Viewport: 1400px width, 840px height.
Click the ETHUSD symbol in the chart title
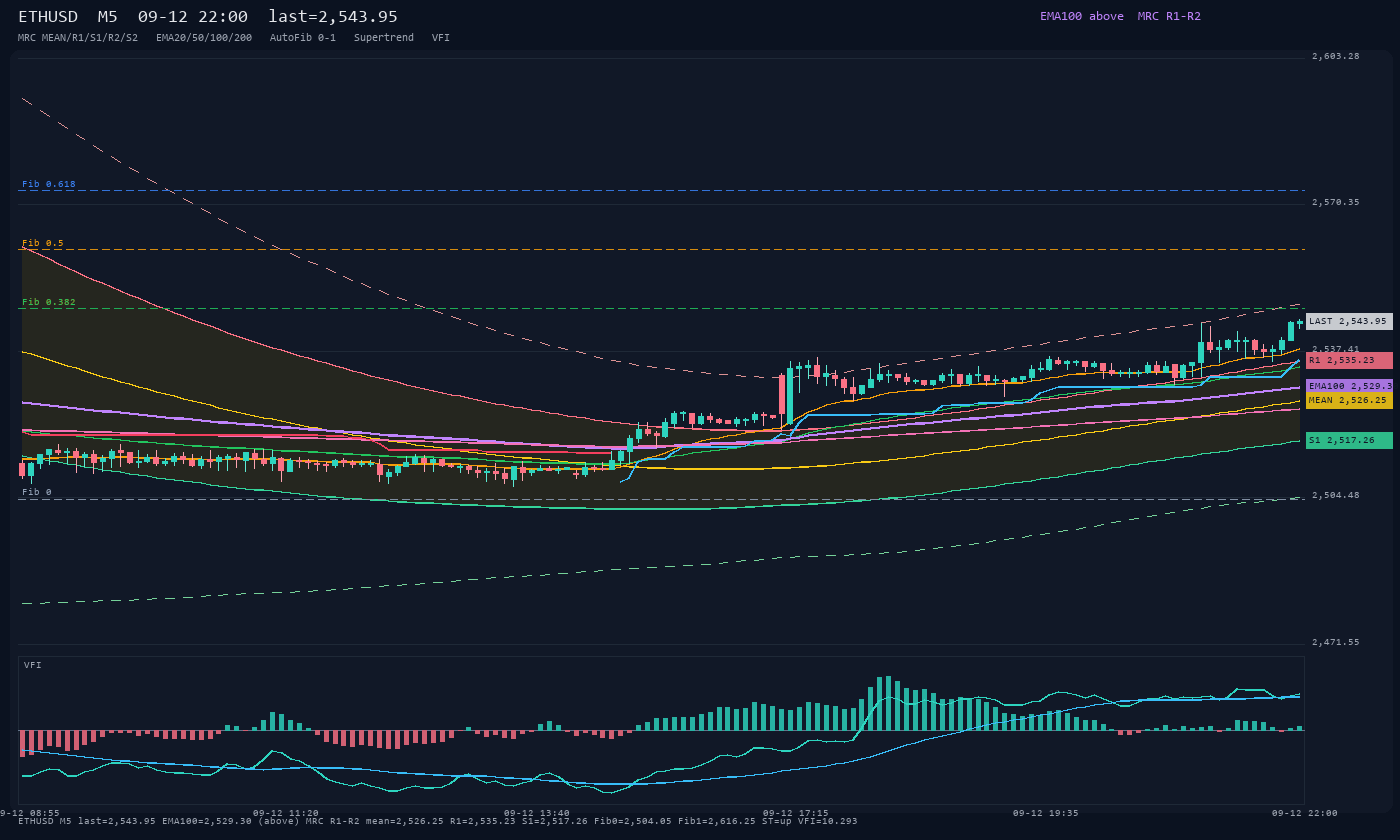(48, 17)
